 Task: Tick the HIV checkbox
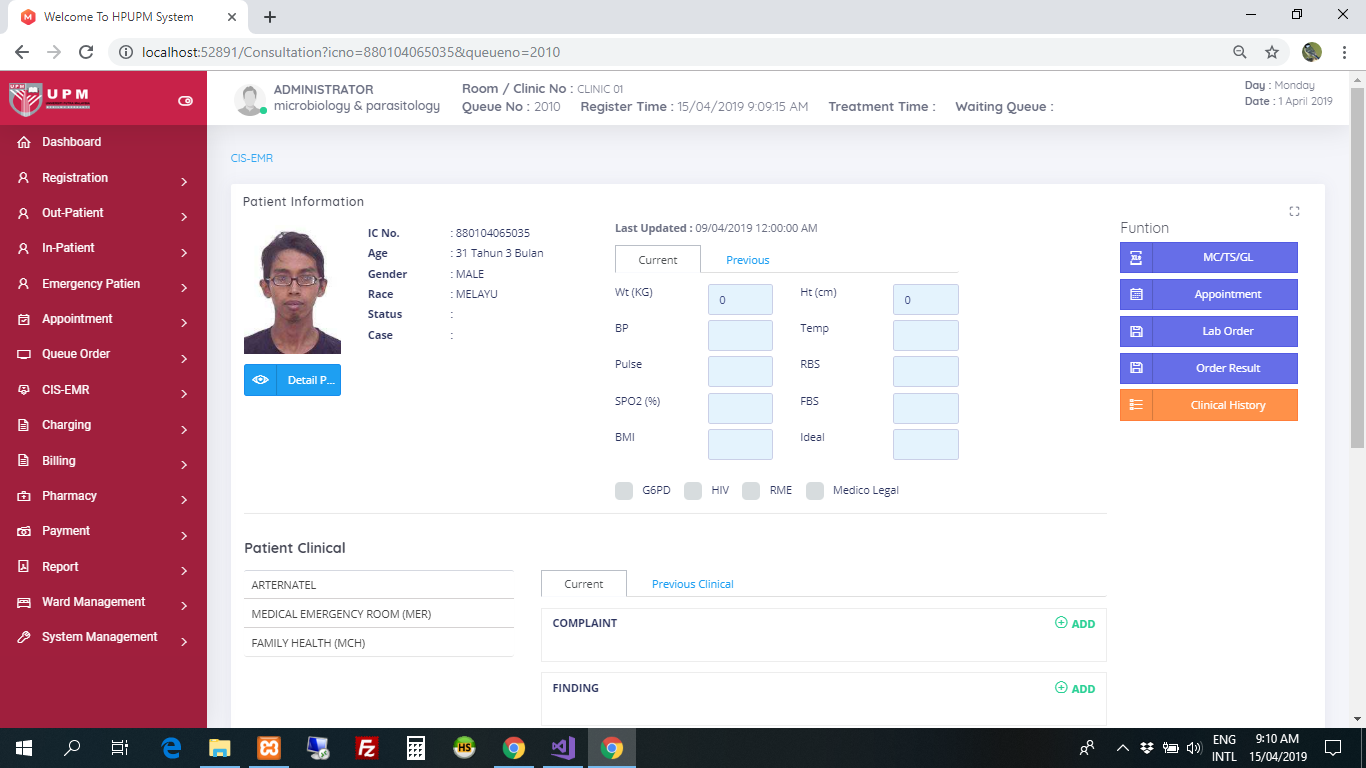[693, 490]
